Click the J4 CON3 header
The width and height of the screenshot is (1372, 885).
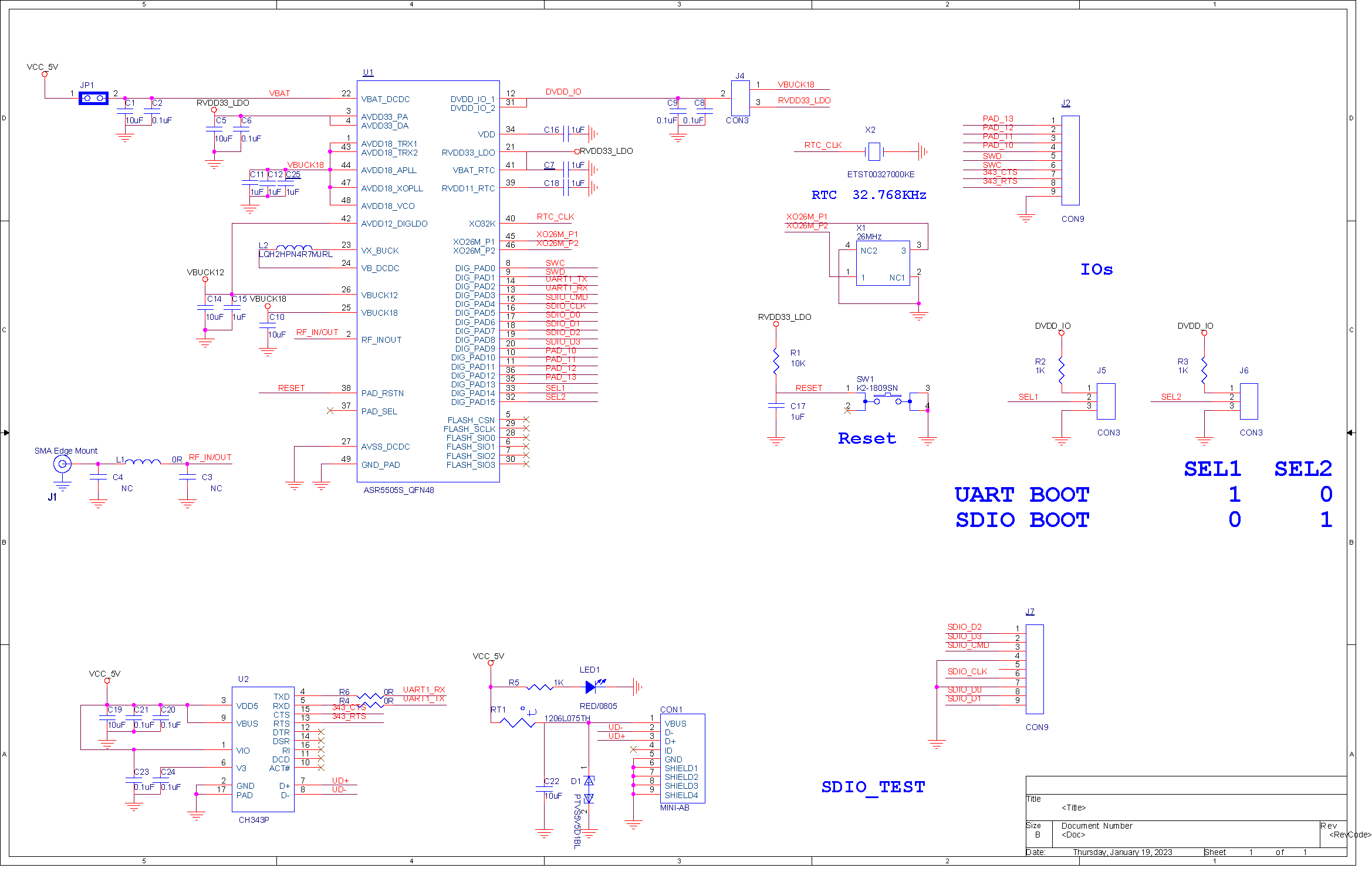741,98
